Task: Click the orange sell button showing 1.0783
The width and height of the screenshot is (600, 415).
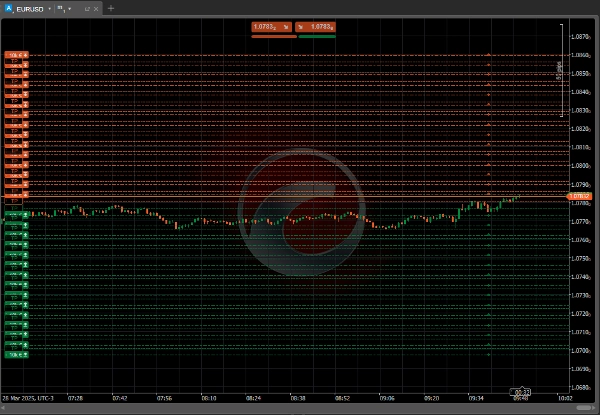Action: point(271,27)
